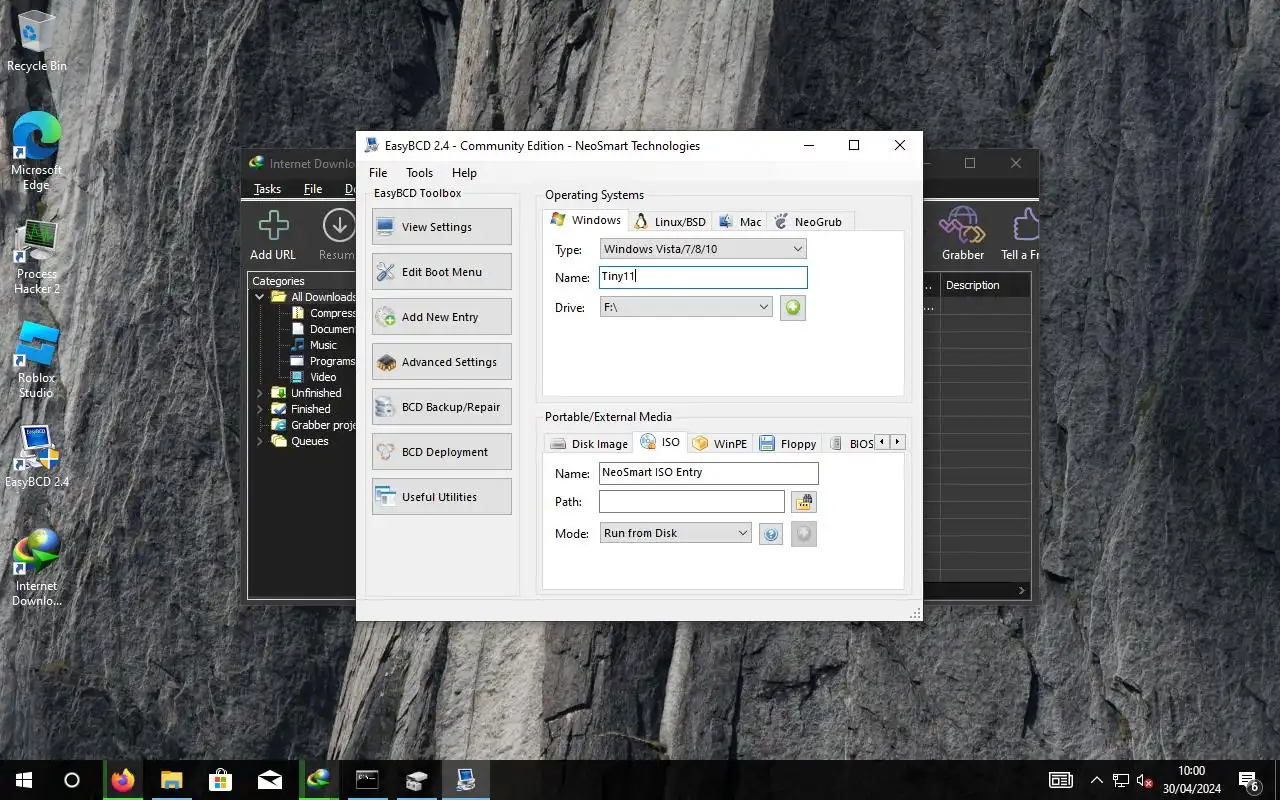Click the greyed-out add ISO entry icon
Image resolution: width=1280 pixels, height=800 pixels.
[804, 534]
